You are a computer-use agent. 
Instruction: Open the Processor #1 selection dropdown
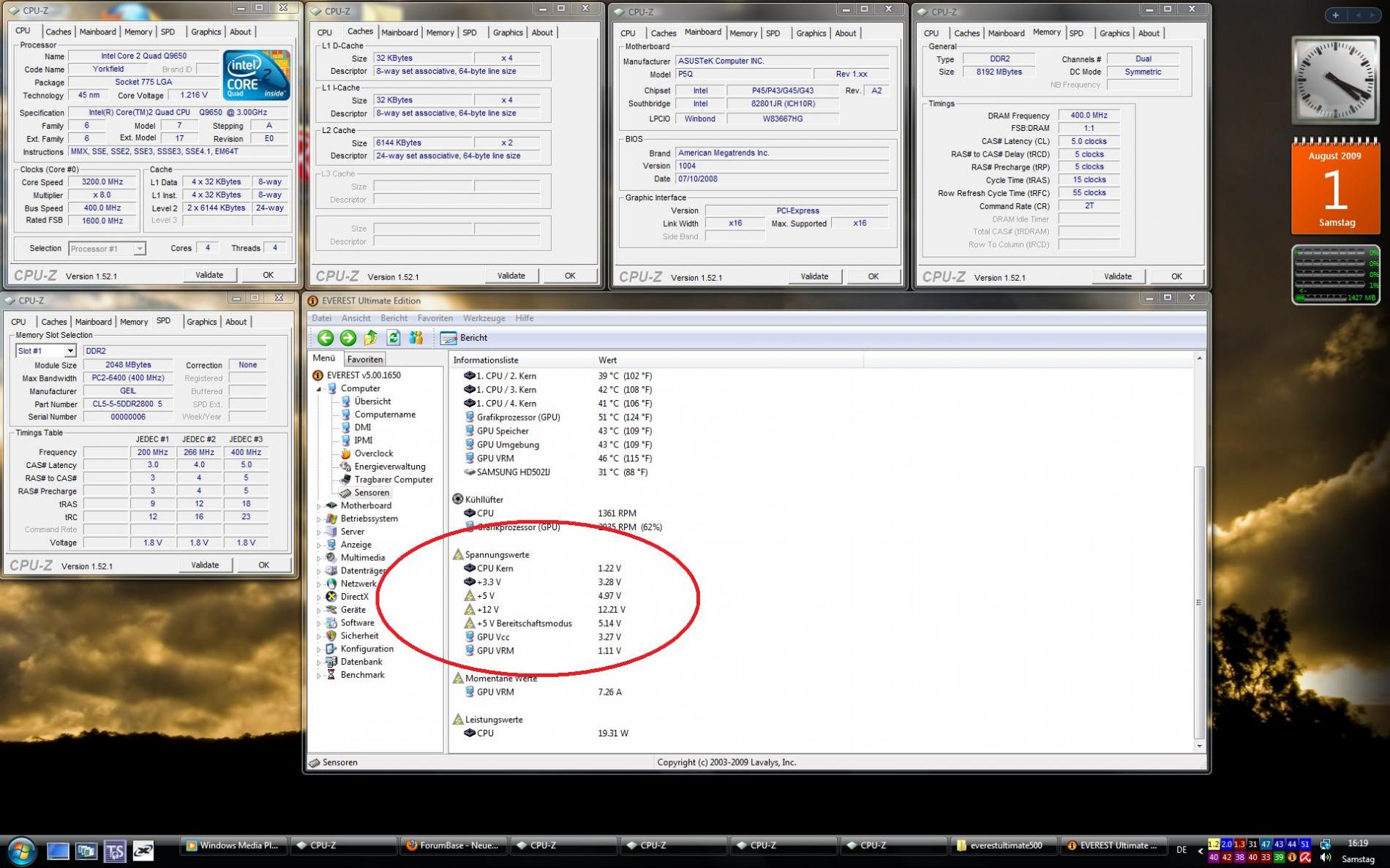[139, 249]
